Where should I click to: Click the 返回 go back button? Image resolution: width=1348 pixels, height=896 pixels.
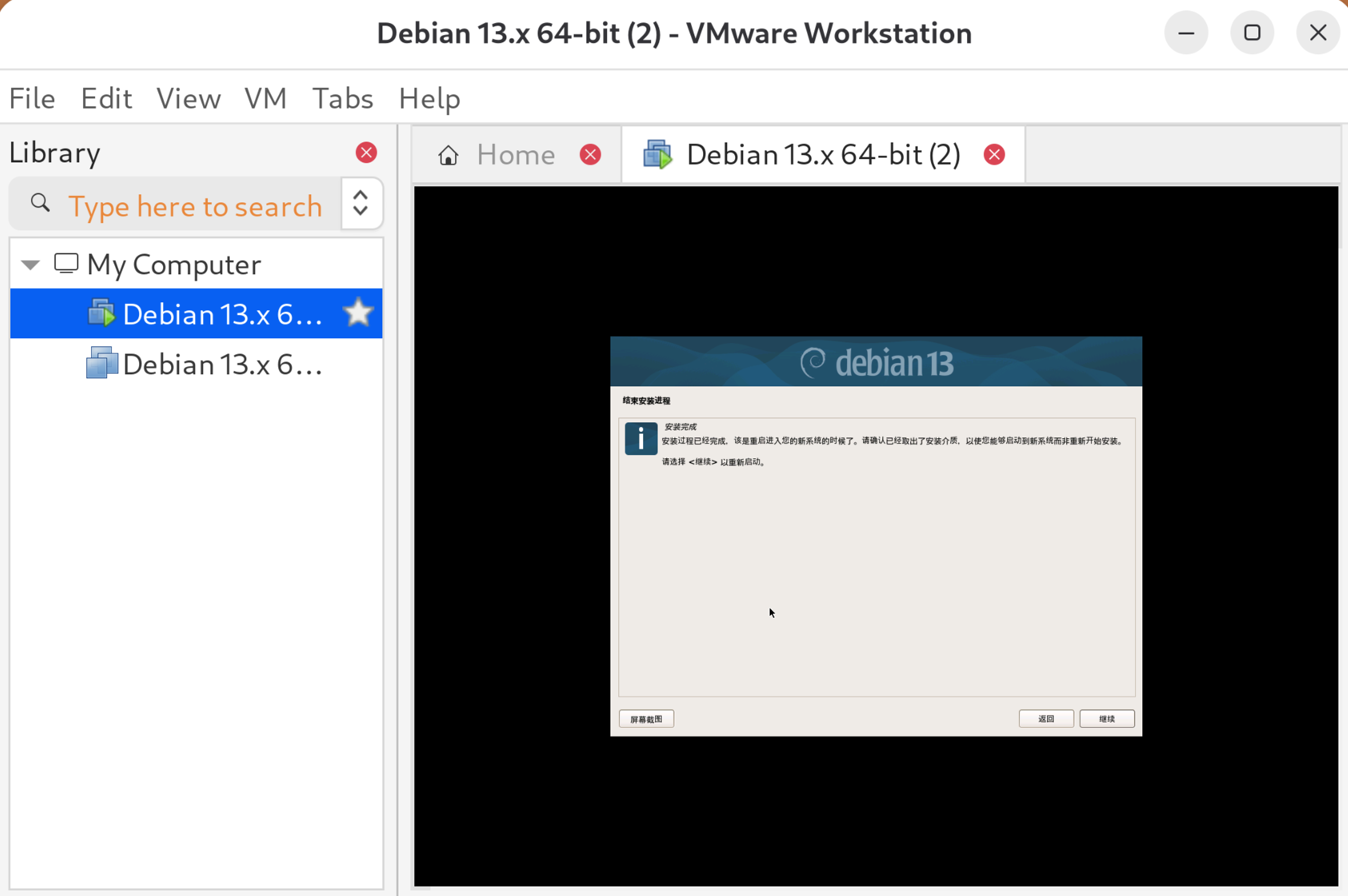(1046, 719)
